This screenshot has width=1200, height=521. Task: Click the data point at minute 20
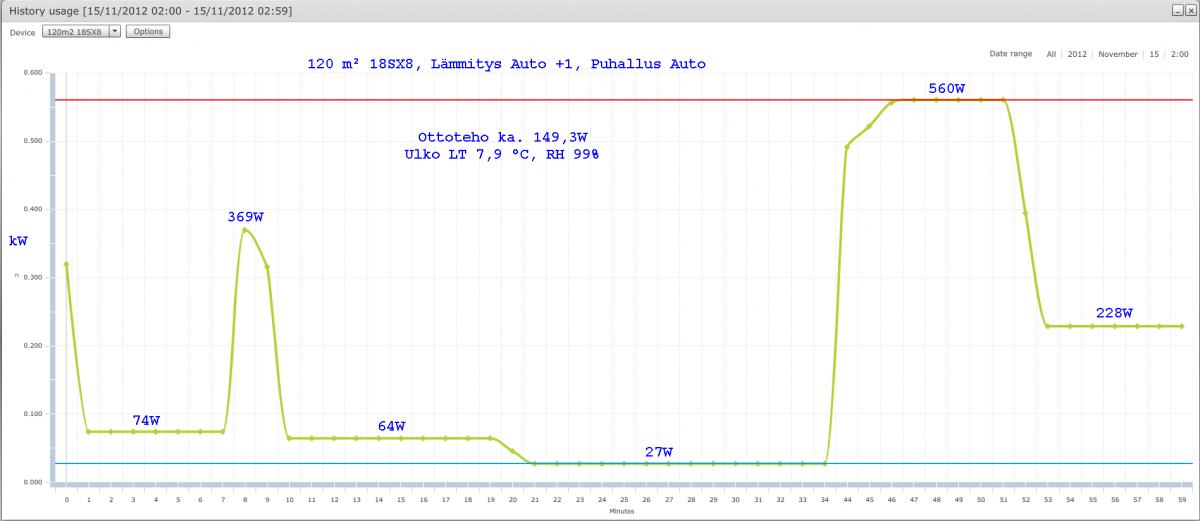512,451
